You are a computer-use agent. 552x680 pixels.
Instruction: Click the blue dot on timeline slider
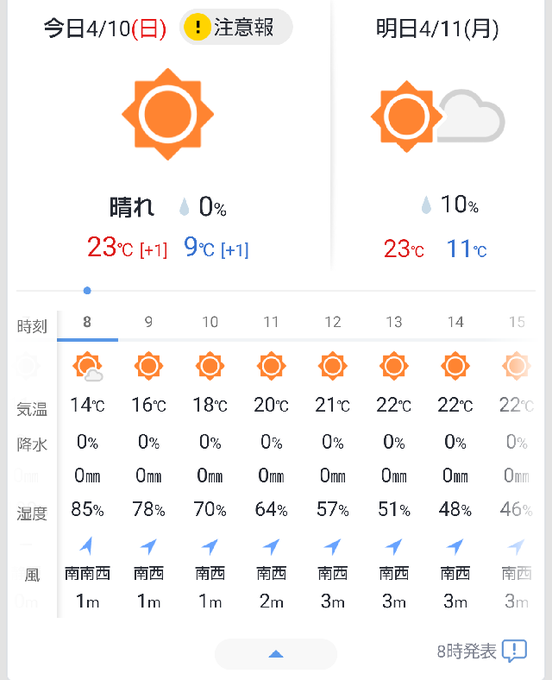tap(87, 291)
